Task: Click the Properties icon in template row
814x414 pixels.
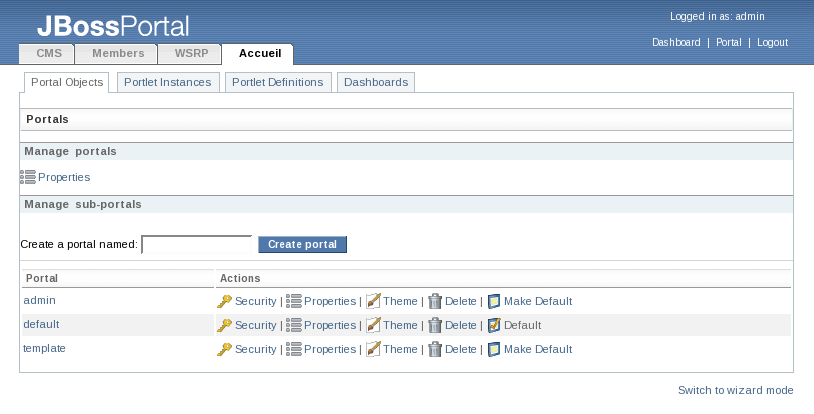Action: pyautogui.click(x=294, y=349)
